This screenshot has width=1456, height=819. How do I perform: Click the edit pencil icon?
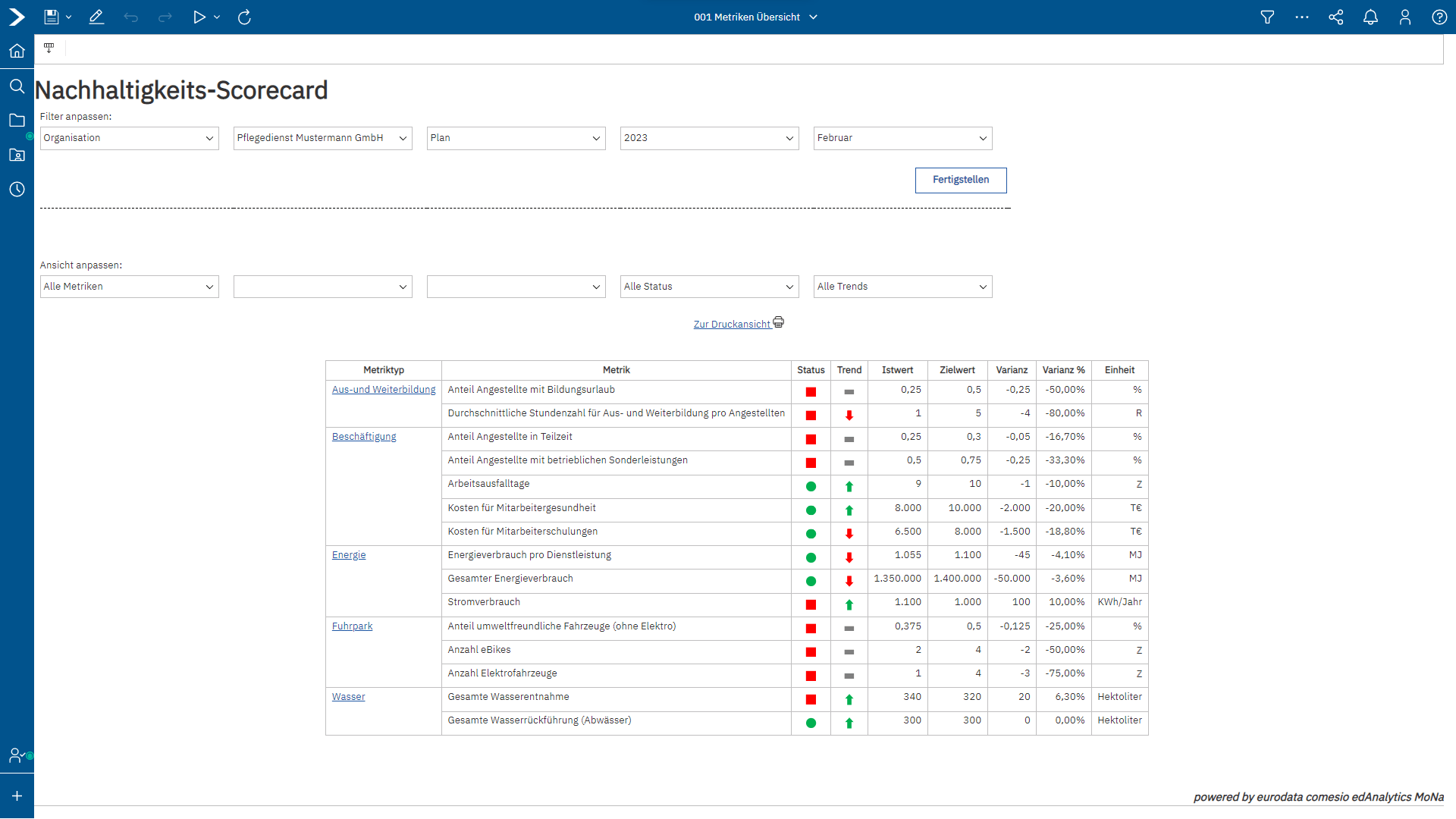(x=96, y=17)
